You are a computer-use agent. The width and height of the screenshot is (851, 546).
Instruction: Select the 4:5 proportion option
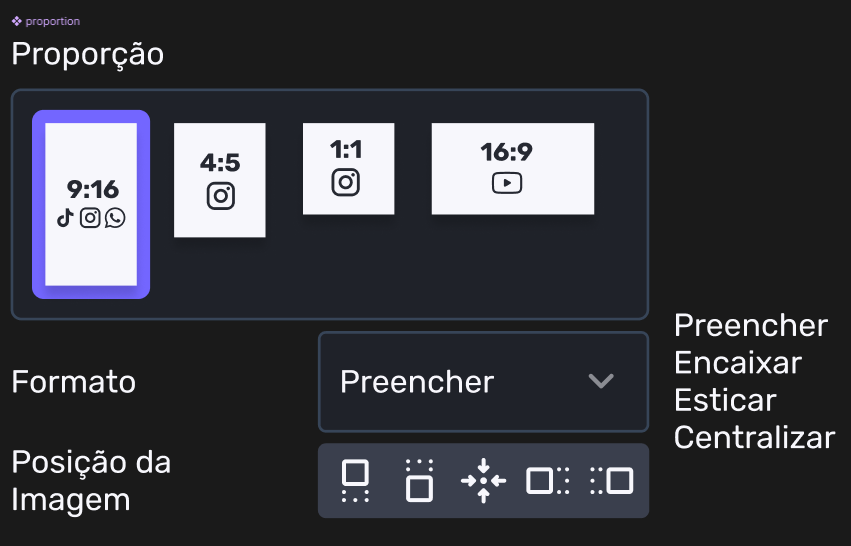pos(220,180)
